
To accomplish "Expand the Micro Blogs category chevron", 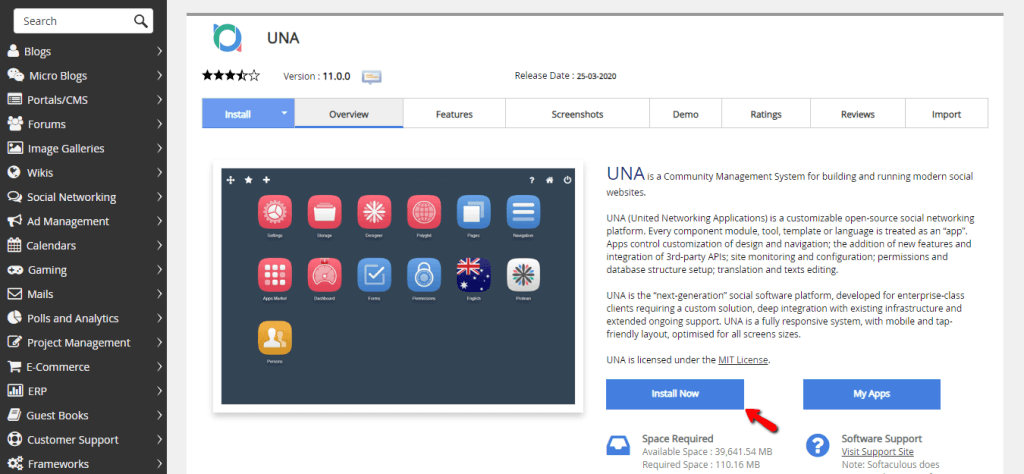I will [159, 75].
